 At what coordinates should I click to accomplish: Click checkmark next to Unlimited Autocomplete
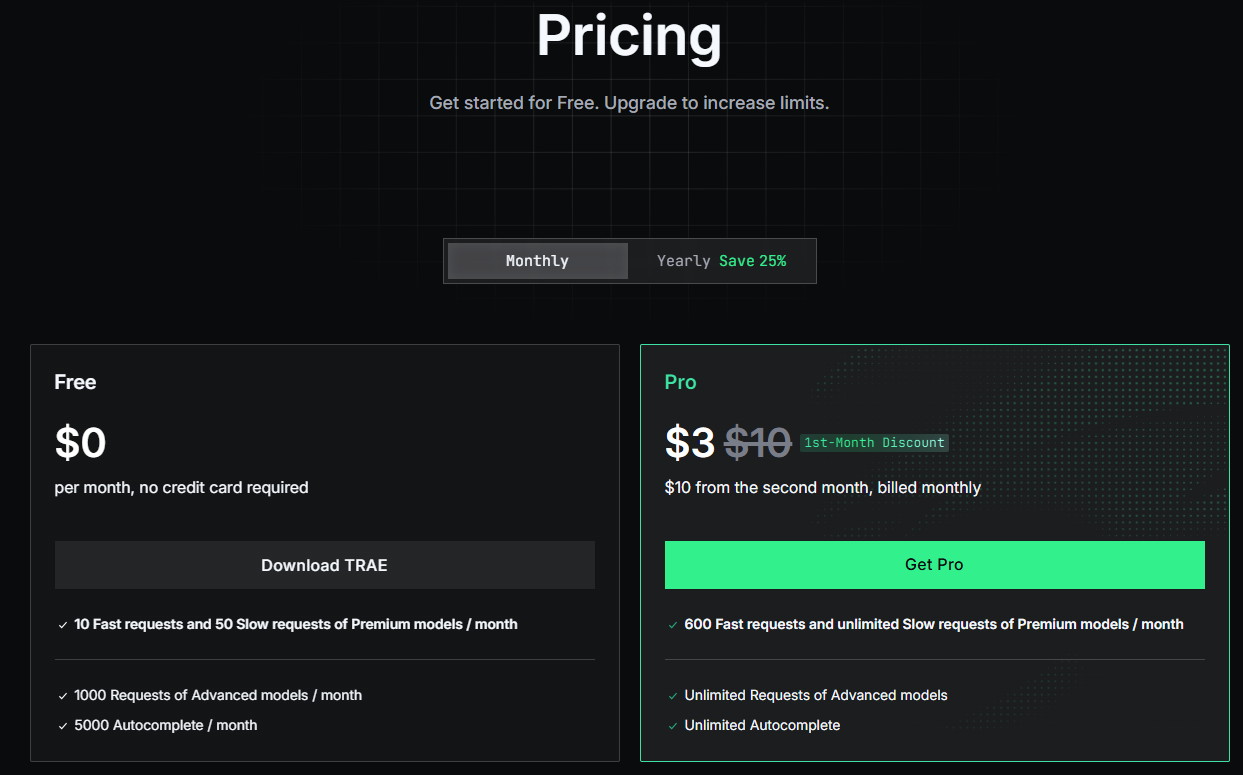pyautogui.click(x=673, y=726)
